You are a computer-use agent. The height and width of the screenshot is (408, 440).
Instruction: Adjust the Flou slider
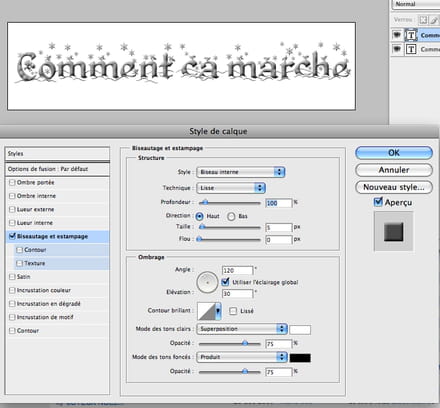point(199,239)
